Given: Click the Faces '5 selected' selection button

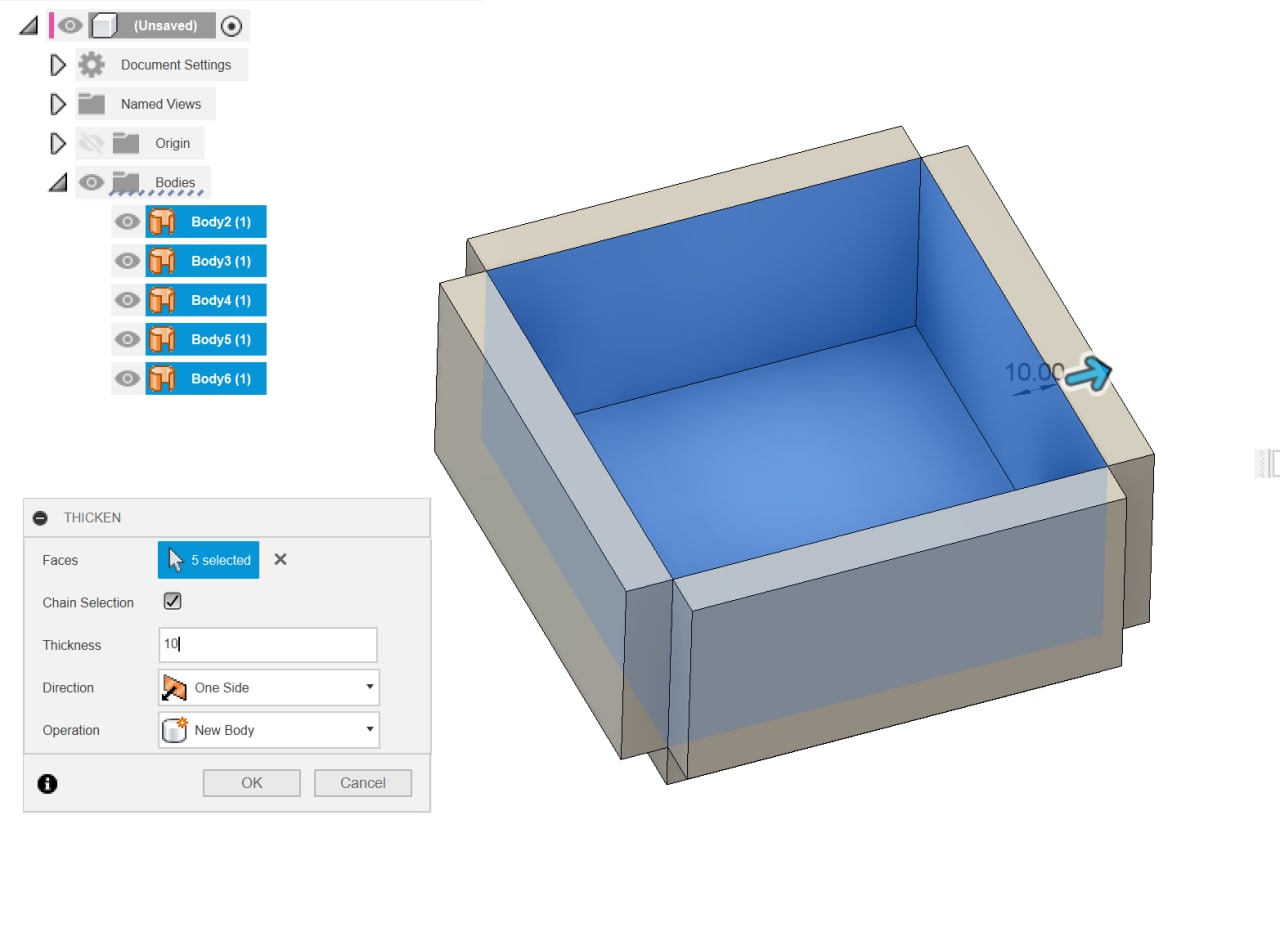Looking at the screenshot, I should pyautogui.click(x=208, y=560).
